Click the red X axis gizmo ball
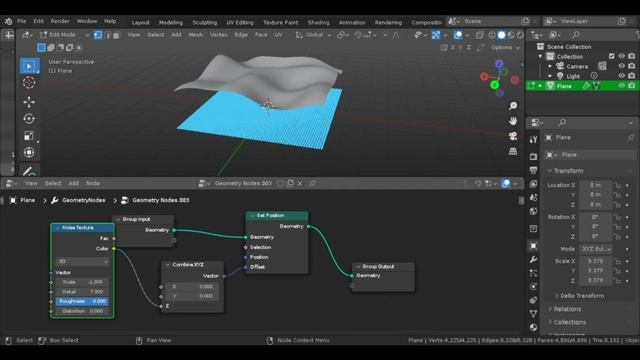 pyautogui.click(x=484, y=76)
